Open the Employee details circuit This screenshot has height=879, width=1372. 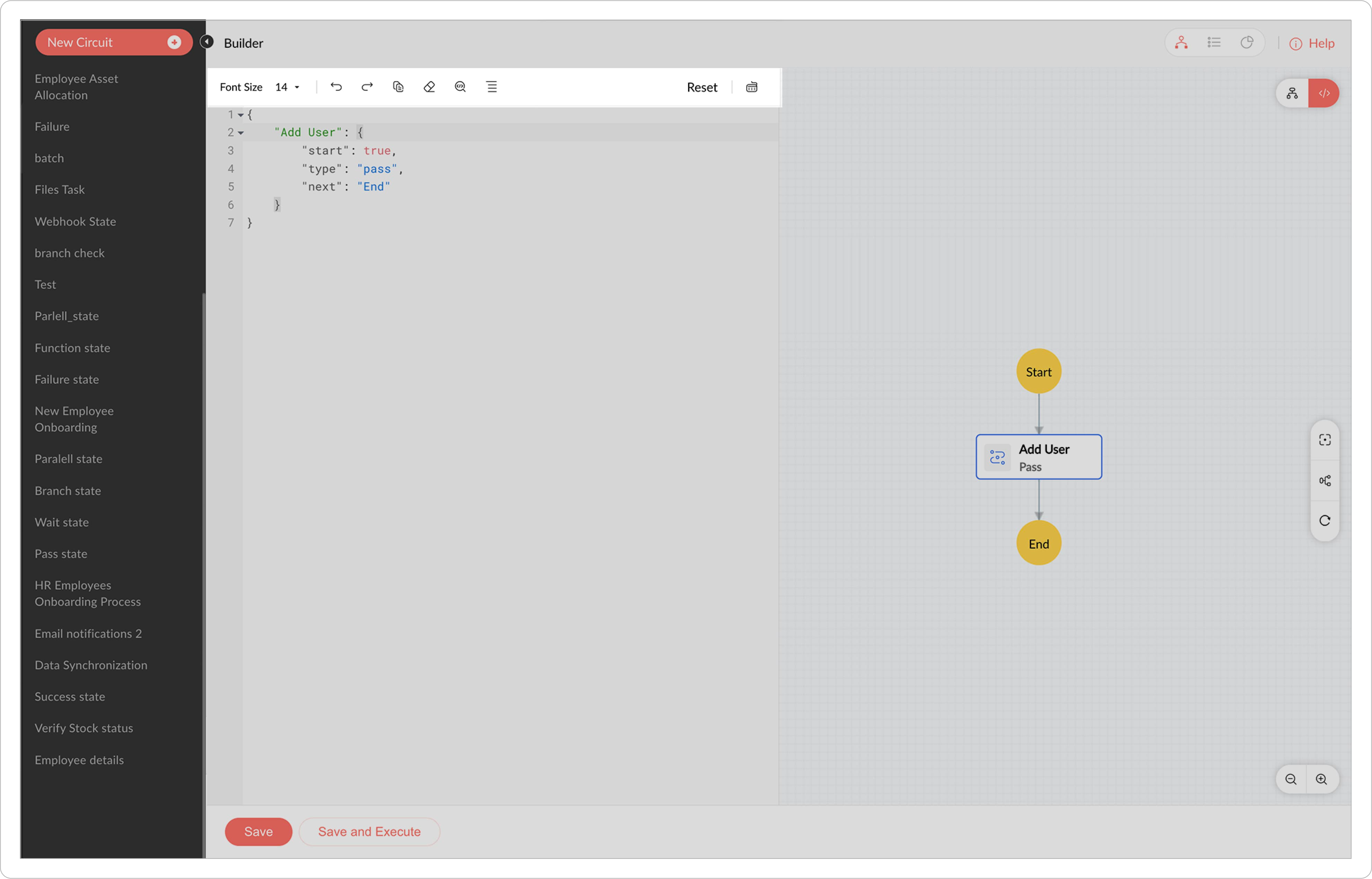tap(79, 760)
